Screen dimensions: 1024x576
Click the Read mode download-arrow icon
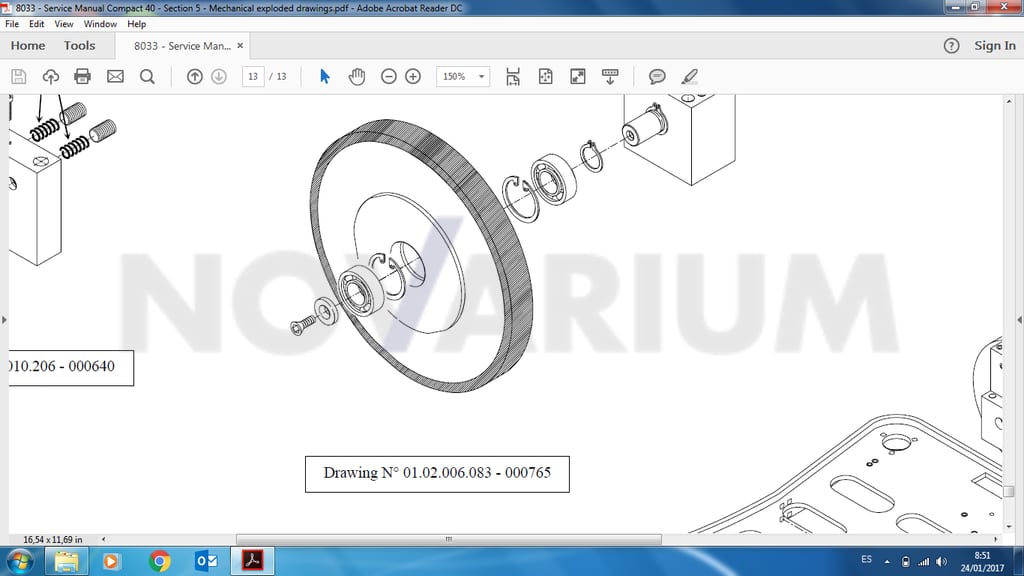click(610, 76)
